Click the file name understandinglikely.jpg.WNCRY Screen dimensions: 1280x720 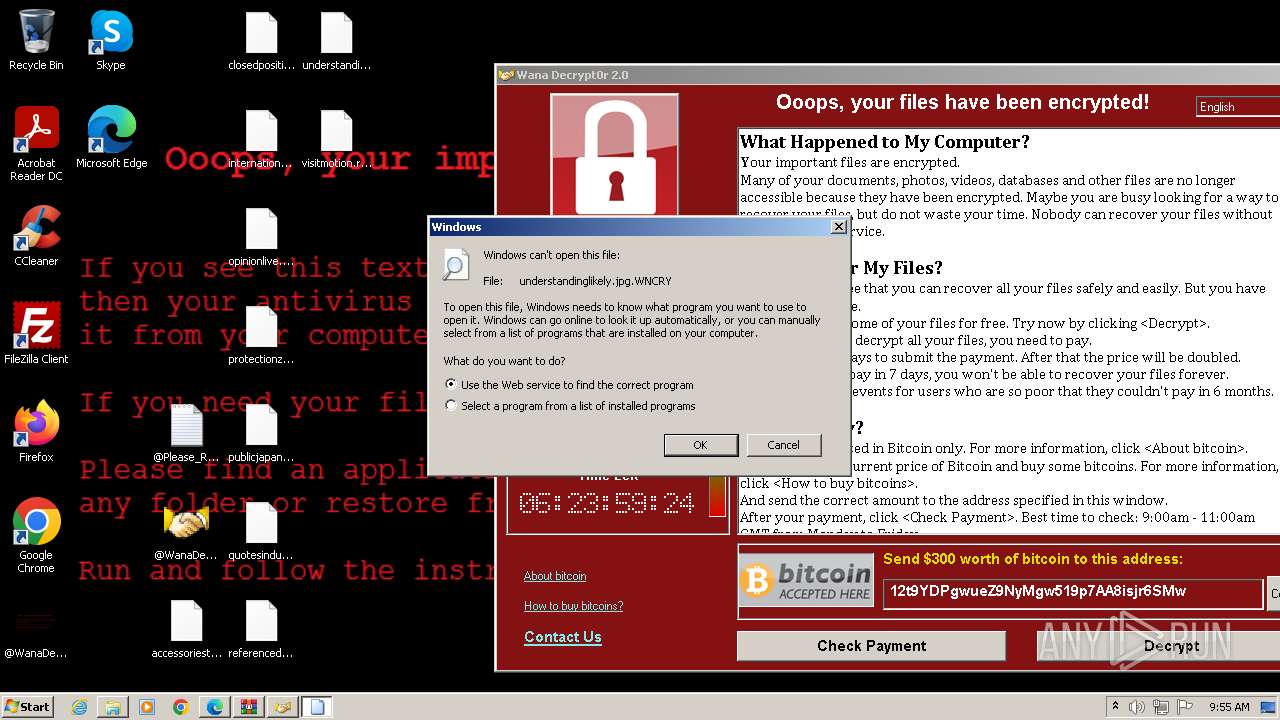pos(595,282)
